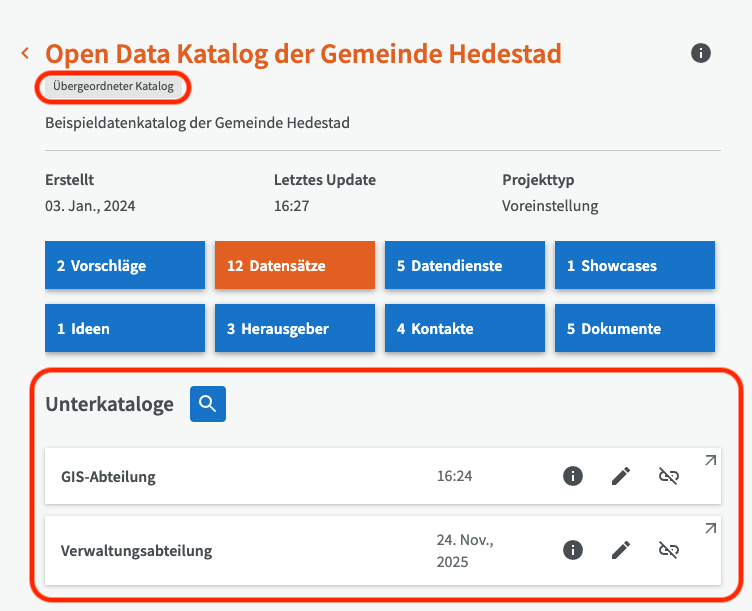The height and width of the screenshot is (611, 752).
Task: Open the 2 Vorschläge tile
Action: click(125, 265)
